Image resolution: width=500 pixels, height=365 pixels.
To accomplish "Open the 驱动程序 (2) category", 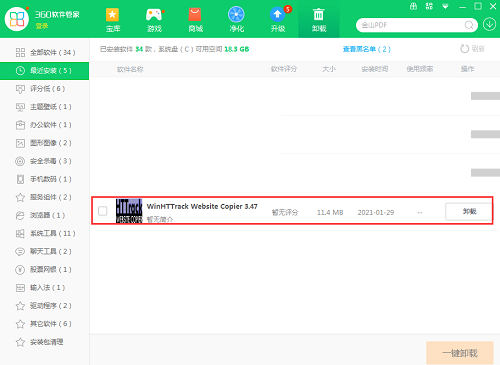I will tap(45, 306).
